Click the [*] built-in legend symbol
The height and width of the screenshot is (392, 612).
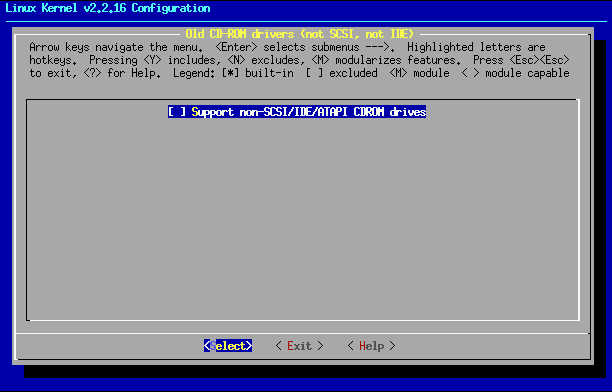[230, 73]
